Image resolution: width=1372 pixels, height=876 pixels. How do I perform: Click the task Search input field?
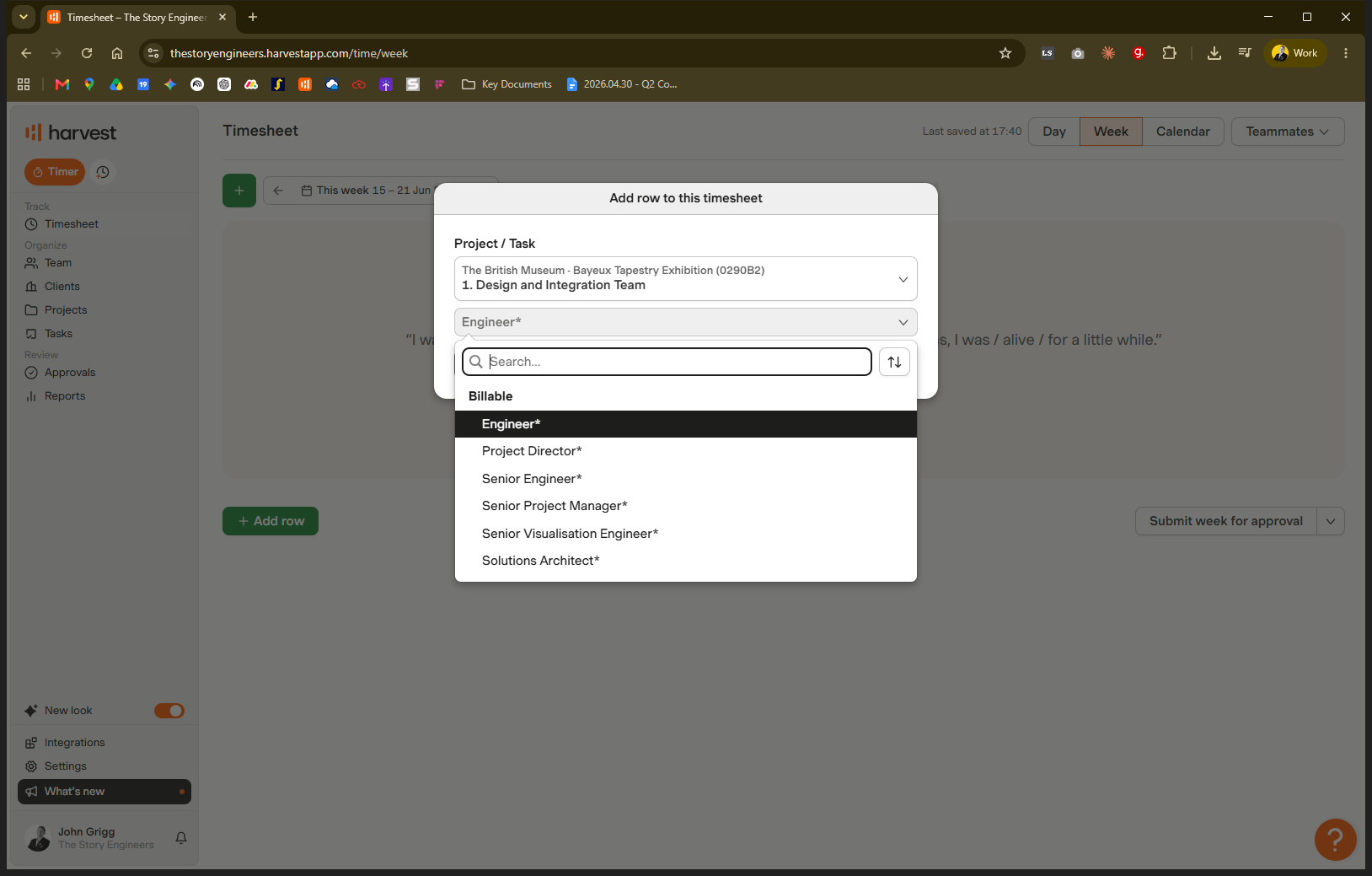[667, 362]
